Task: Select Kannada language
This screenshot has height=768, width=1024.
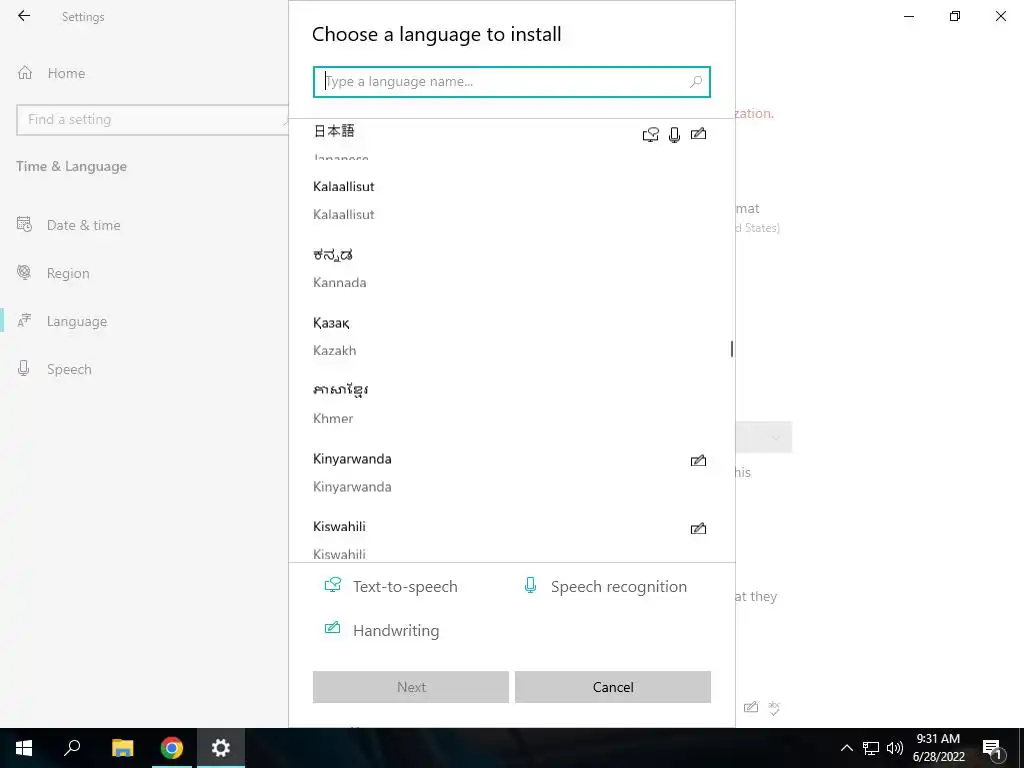Action: (511, 268)
